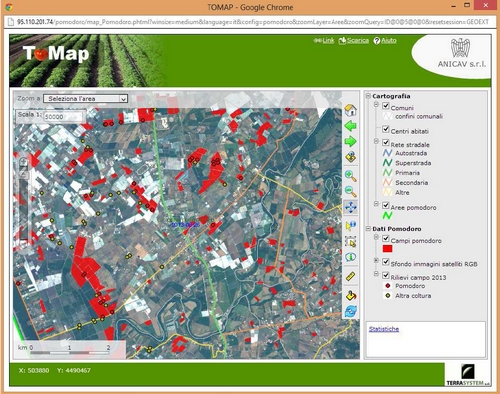Click the zoom slider plus button

tap(23, 162)
